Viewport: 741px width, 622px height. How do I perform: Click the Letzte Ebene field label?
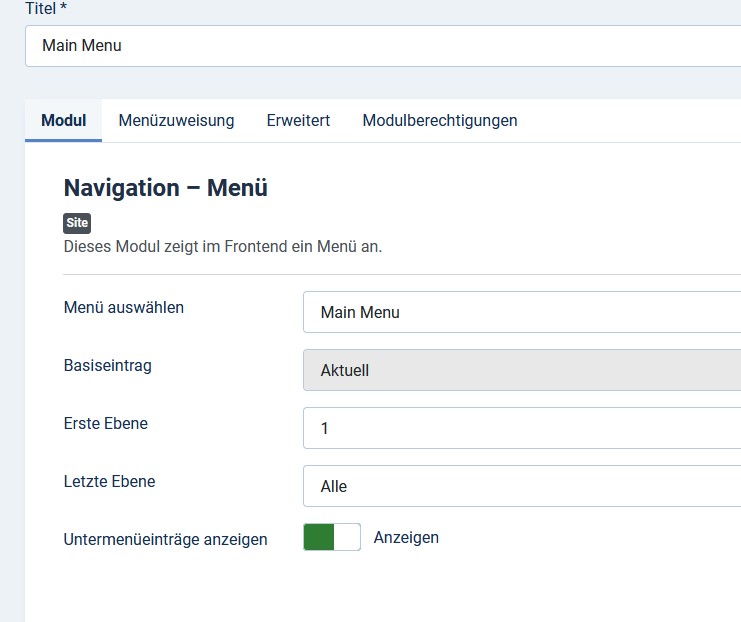pyautogui.click(x=110, y=482)
